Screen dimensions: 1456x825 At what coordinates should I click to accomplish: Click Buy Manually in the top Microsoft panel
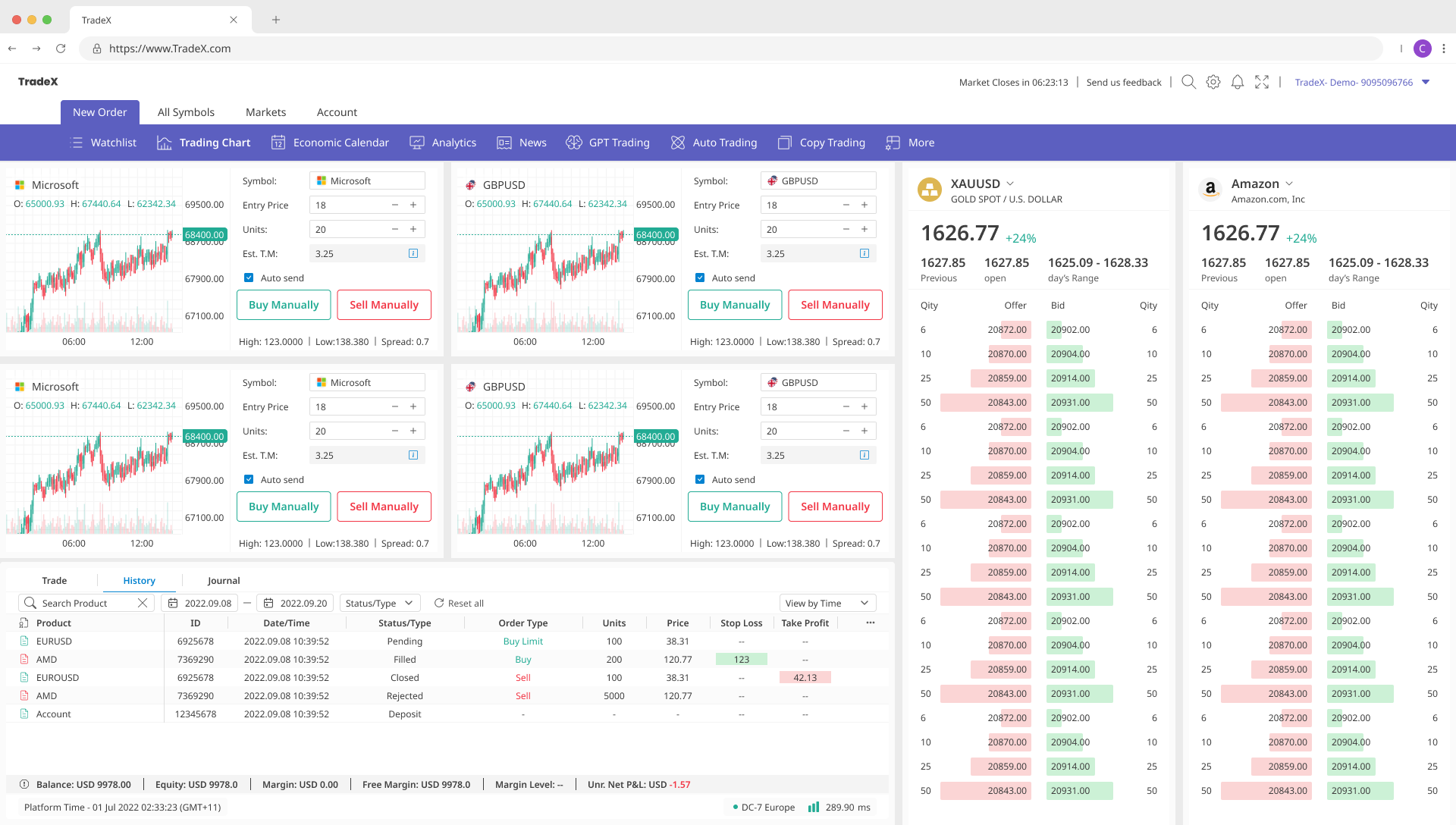(284, 304)
